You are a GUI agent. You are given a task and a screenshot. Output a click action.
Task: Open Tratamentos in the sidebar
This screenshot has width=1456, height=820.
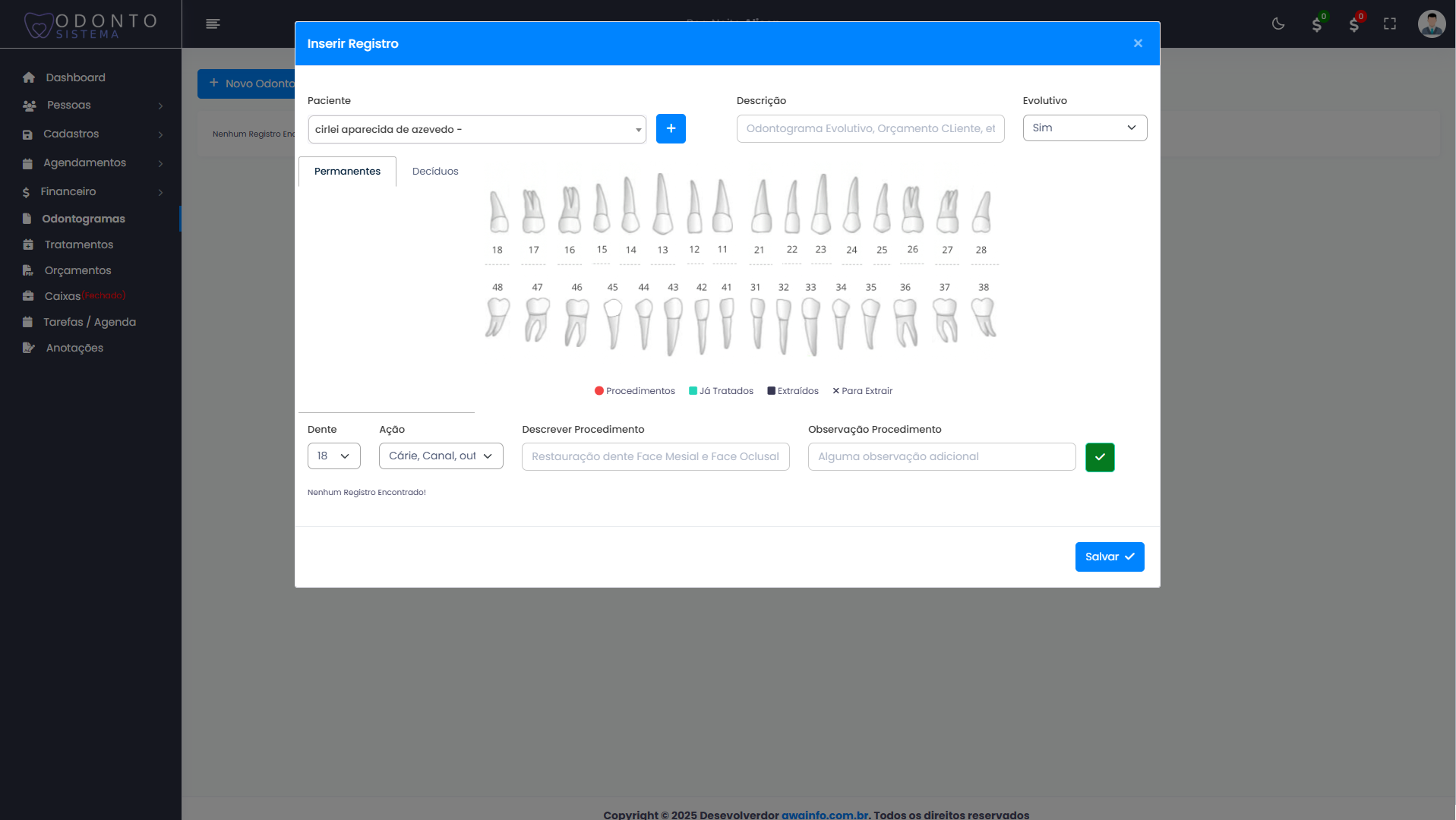coord(79,244)
